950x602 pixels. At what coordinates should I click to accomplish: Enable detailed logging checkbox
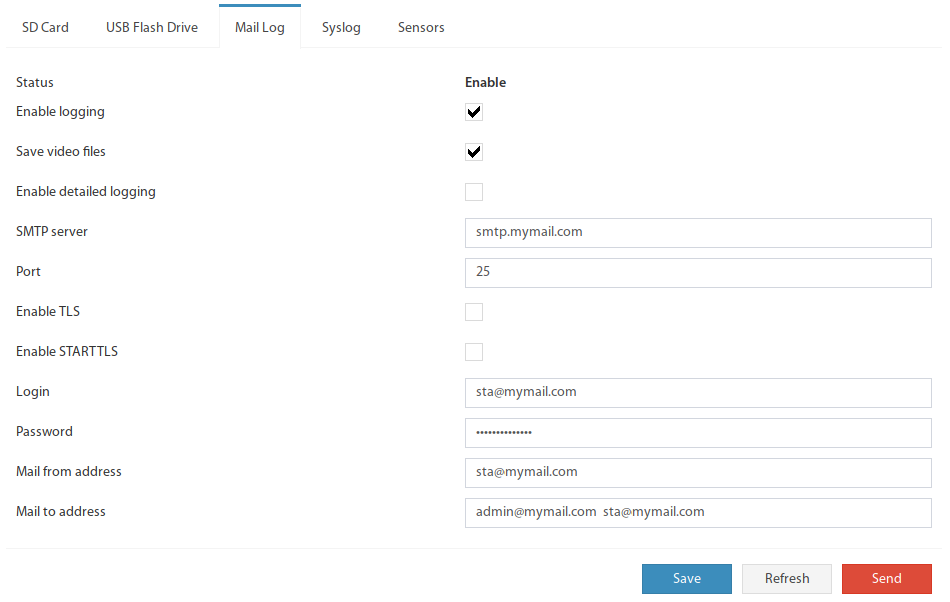[x=474, y=192]
